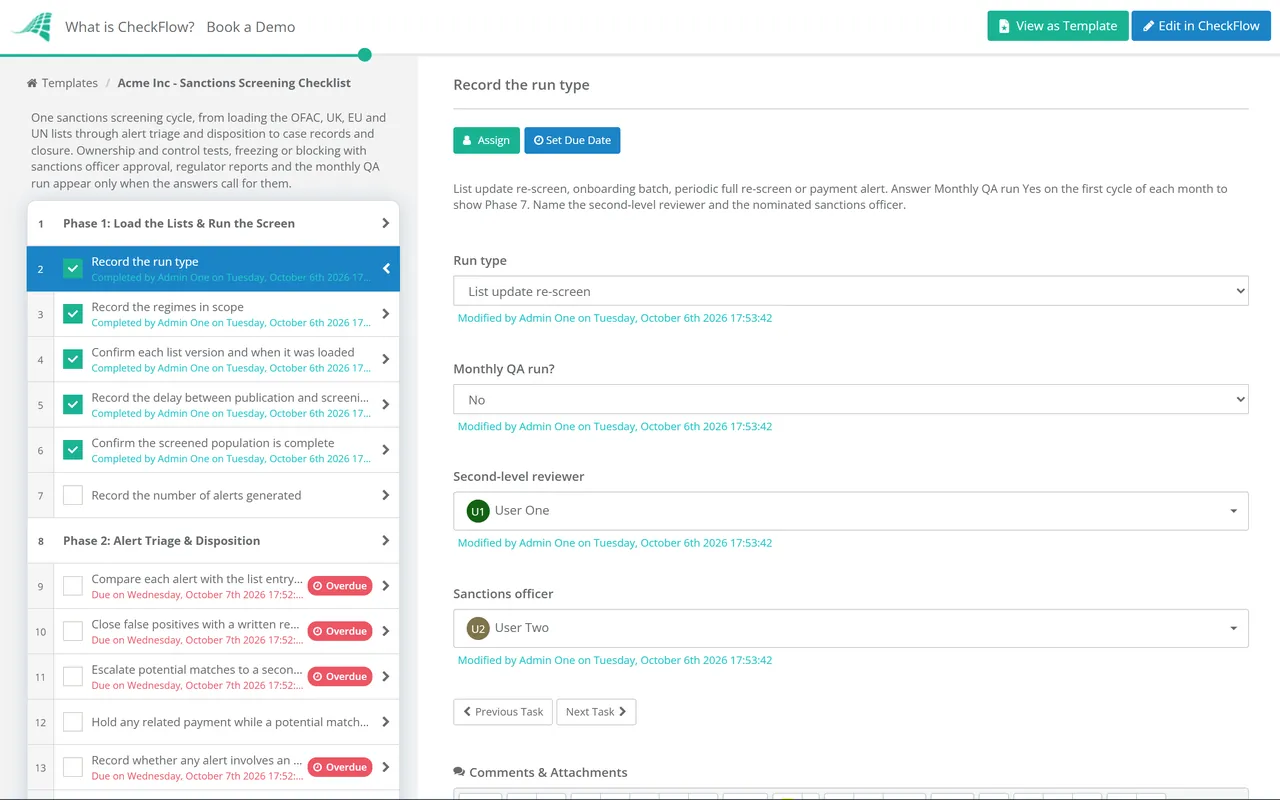Click the User Two avatar badge U2
The height and width of the screenshot is (800, 1280).
[x=478, y=628]
